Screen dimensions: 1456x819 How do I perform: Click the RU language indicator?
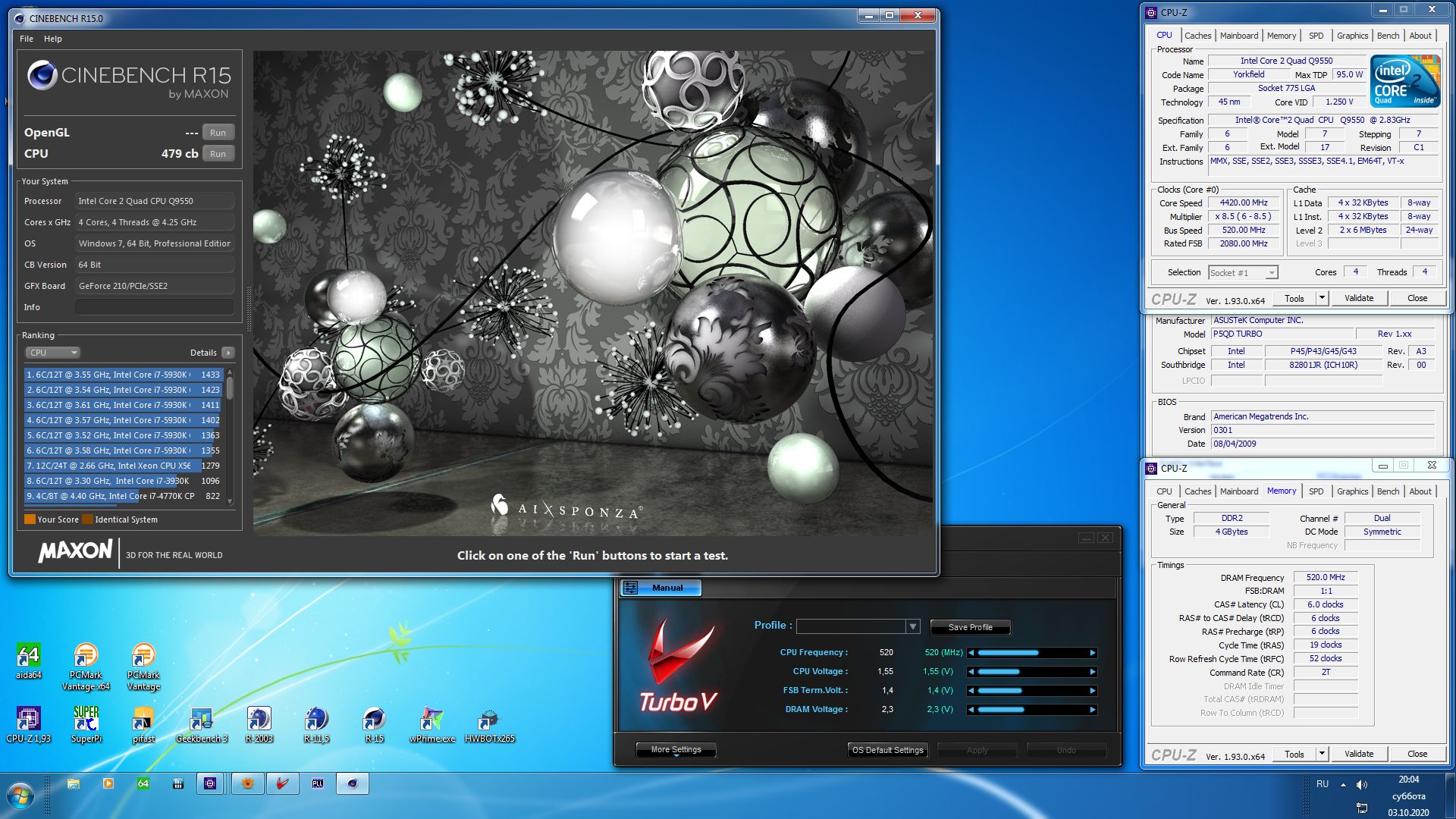[x=1323, y=784]
